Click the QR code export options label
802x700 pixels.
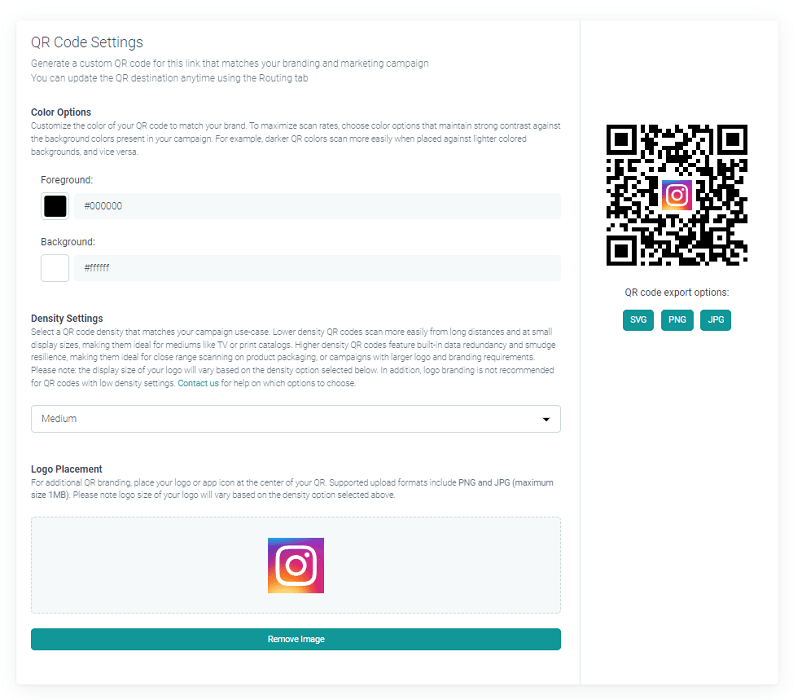[x=677, y=292]
